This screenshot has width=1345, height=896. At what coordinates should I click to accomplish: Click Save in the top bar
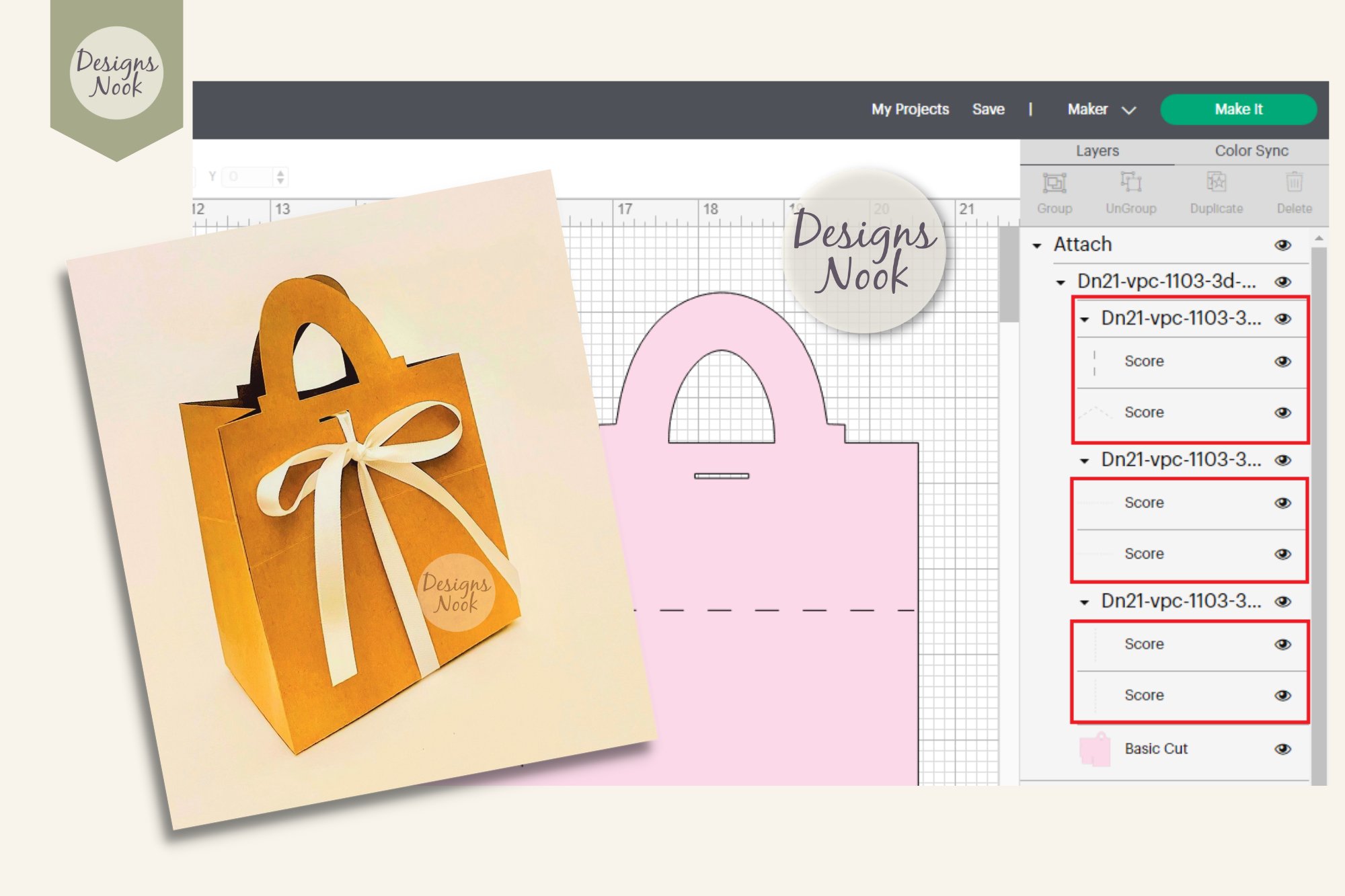[x=988, y=110]
